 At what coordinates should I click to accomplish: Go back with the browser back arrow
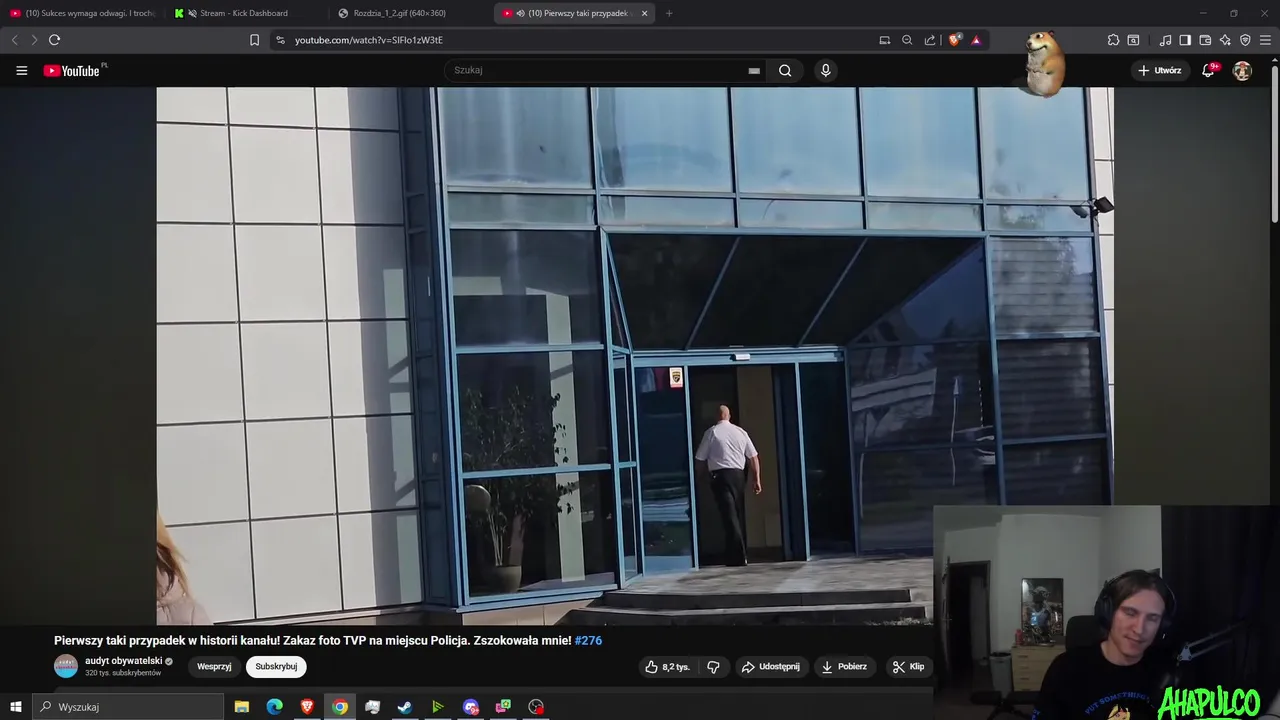[x=14, y=40]
